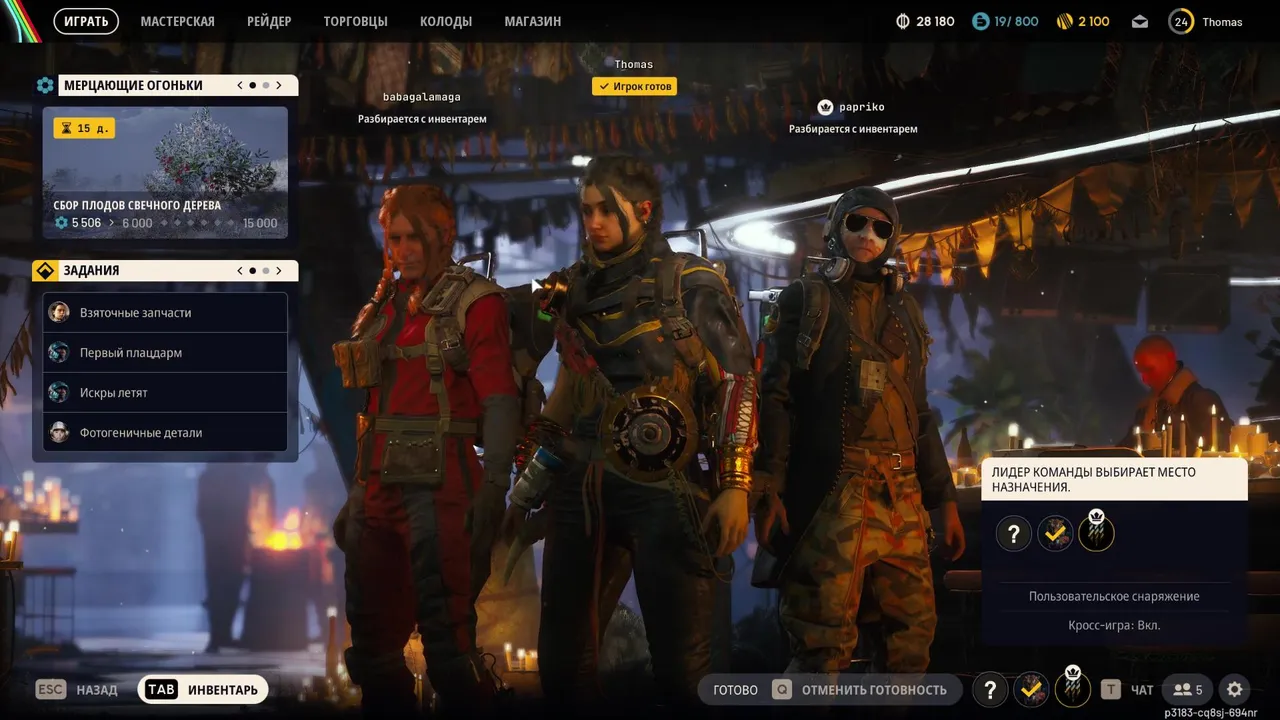Go to previous event with left chevron
Image resolution: width=1280 pixels, height=720 pixels.
click(x=240, y=85)
